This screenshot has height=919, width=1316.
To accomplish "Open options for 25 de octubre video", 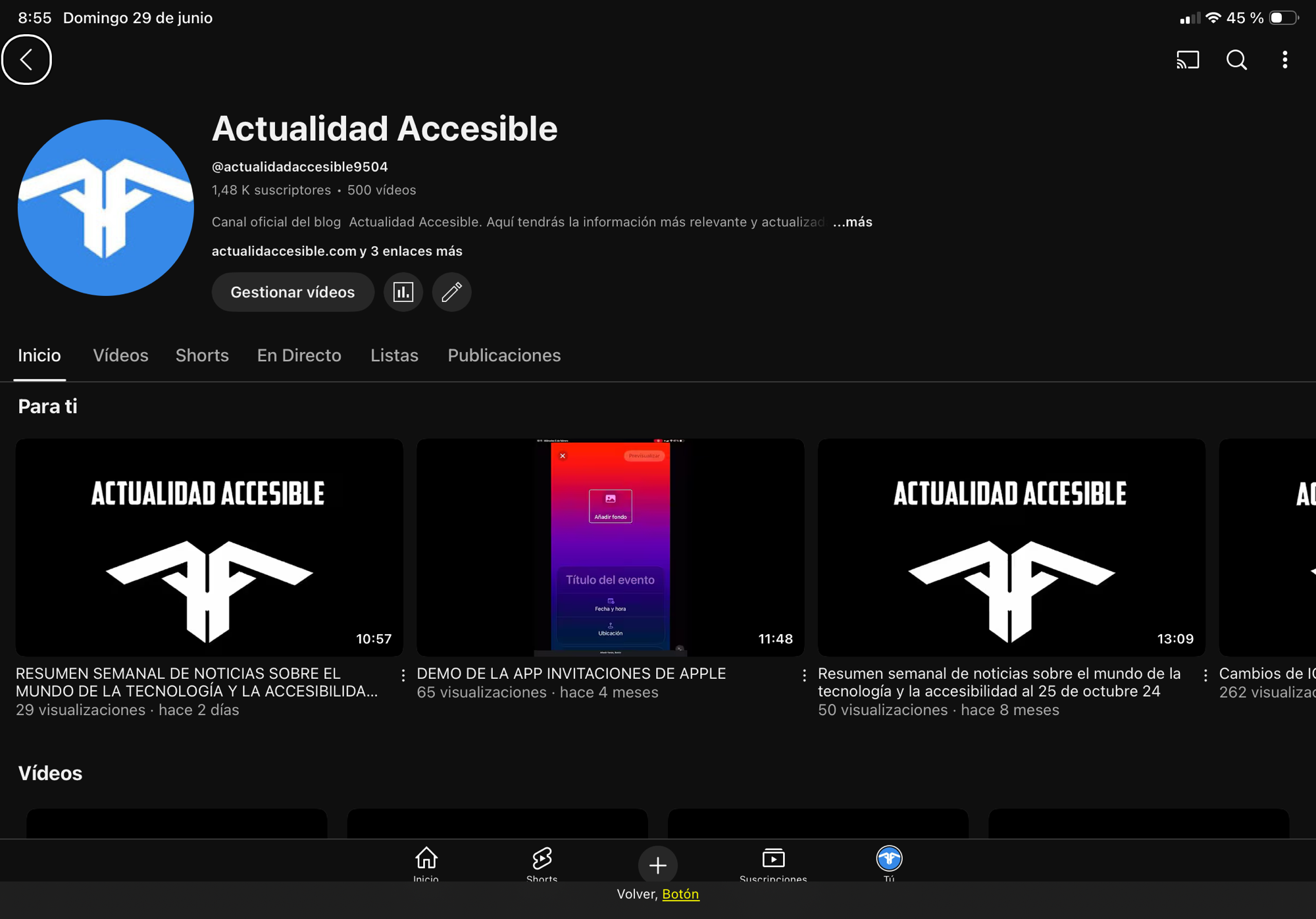I will [1205, 675].
